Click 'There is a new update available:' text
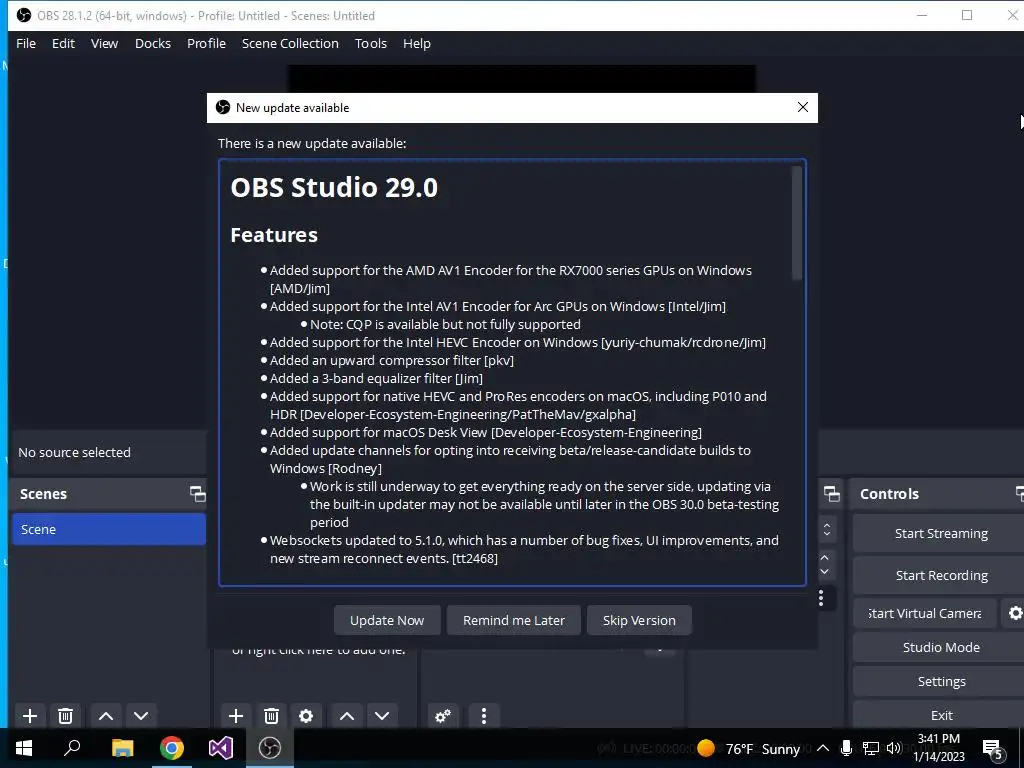The height and width of the screenshot is (768, 1024). pyautogui.click(x=312, y=143)
